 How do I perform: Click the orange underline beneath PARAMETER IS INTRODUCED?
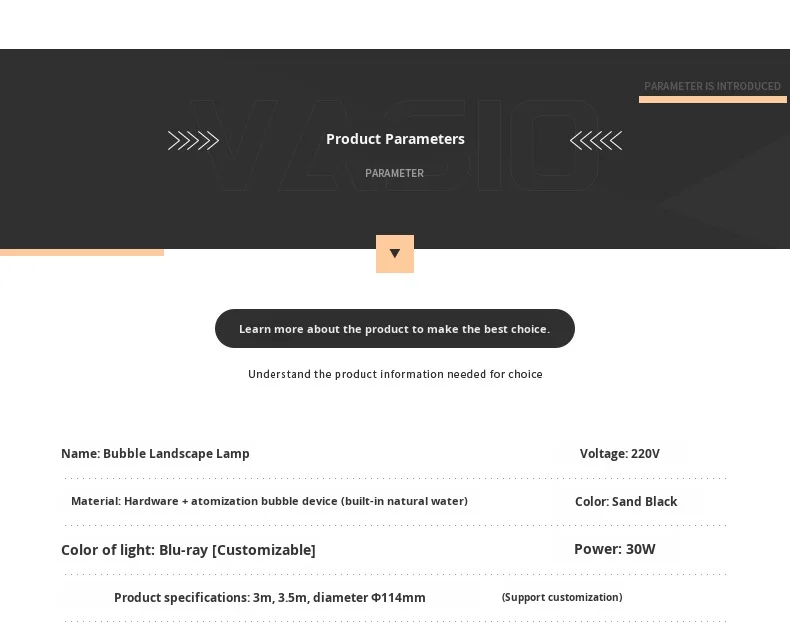712,99
